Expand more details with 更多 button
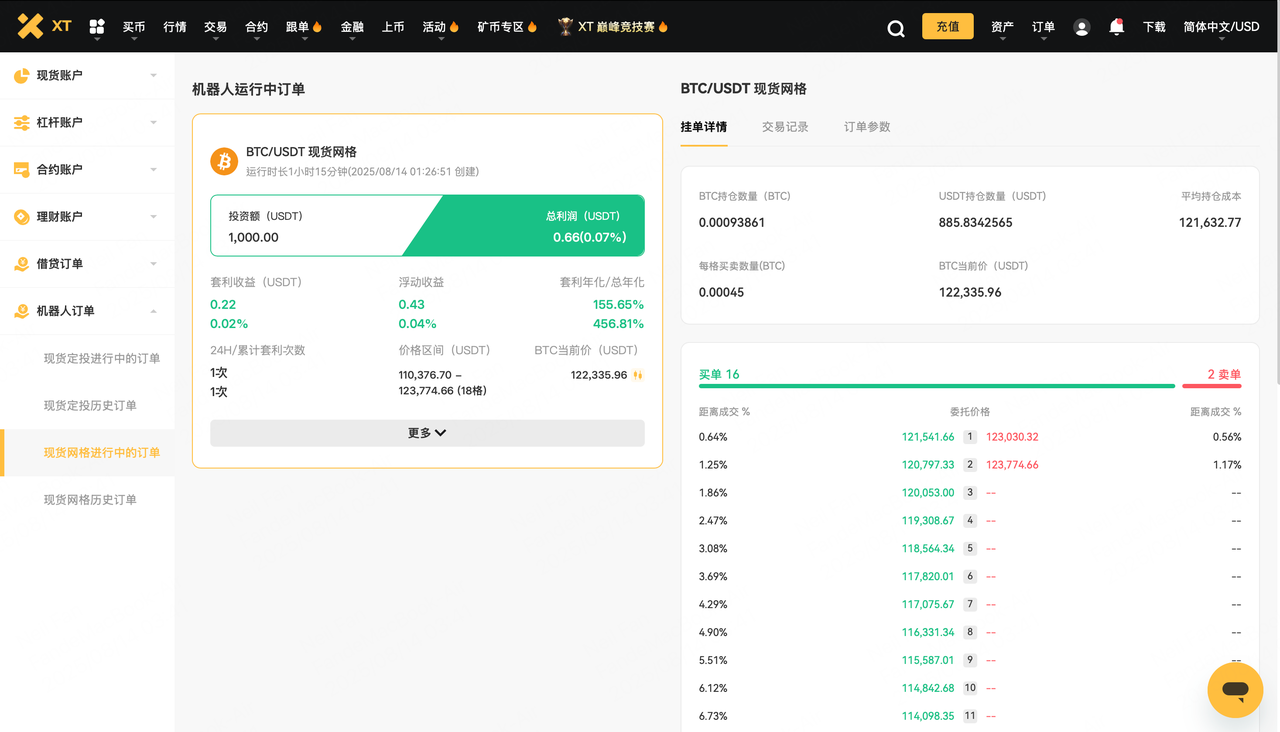 [427, 433]
